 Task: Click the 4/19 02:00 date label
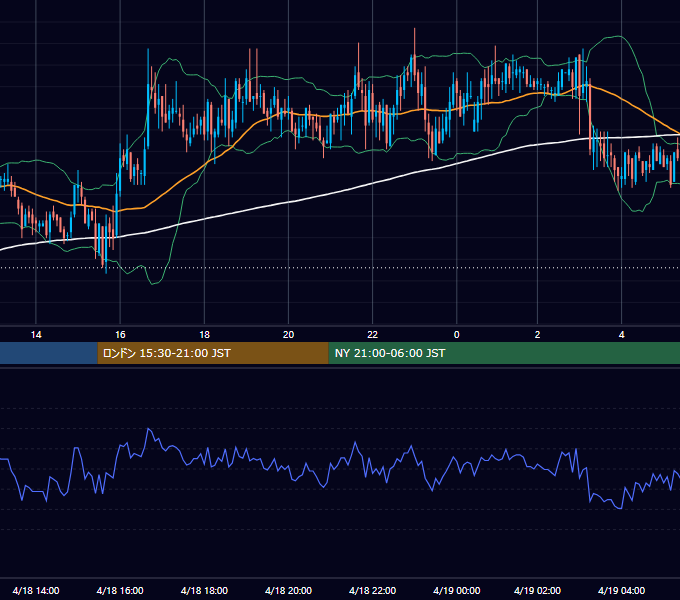click(537, 590)
